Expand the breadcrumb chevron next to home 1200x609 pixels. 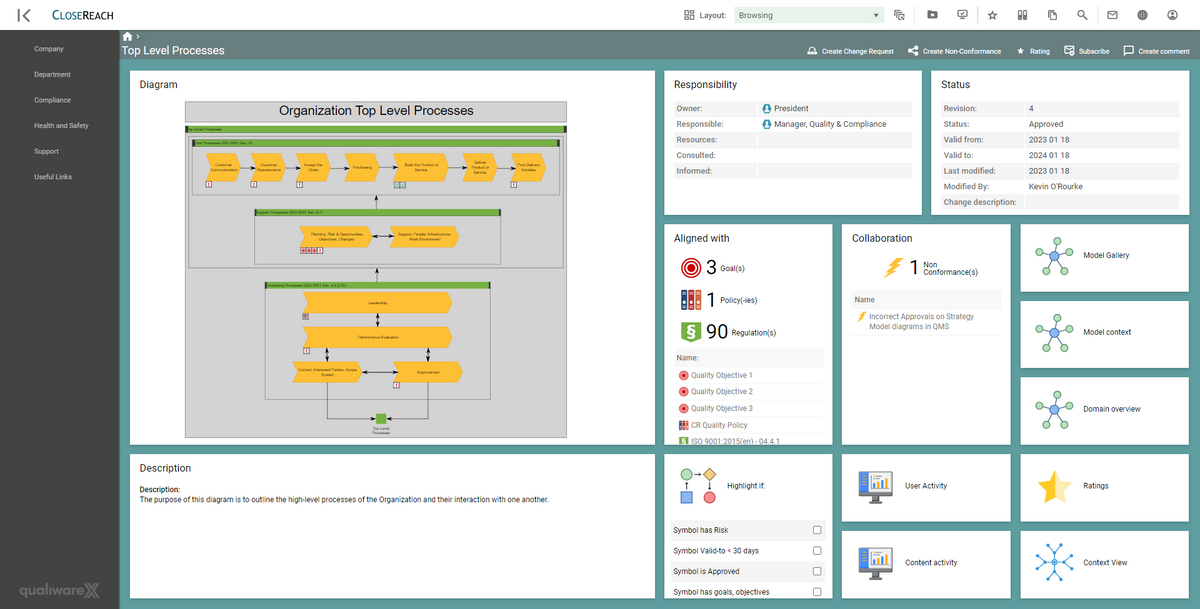coord(137,35)
